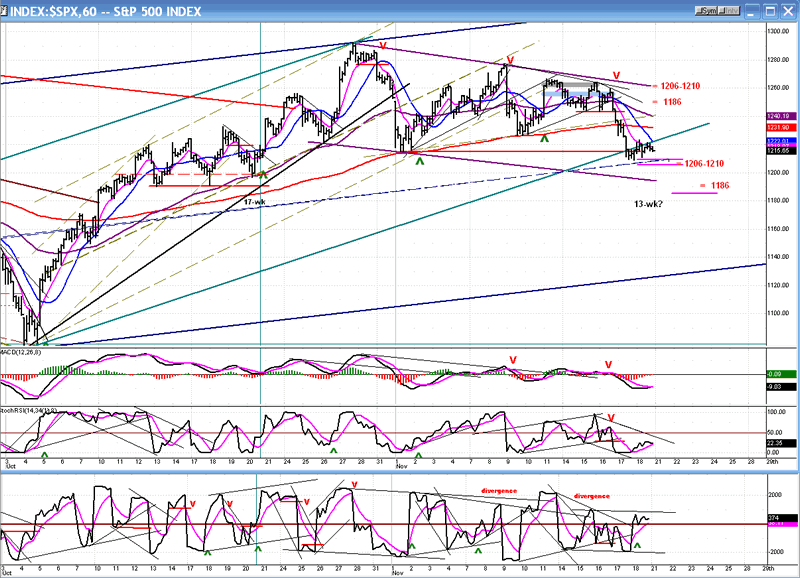Select the 13-wk? cycle annotation
This screenshot has width=800, height=578.
[651, 204]
